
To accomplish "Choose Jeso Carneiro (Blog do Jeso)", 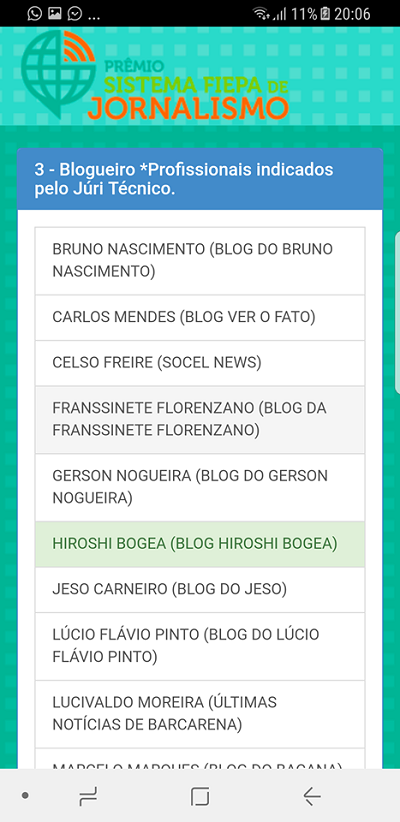I will tap(200, 590).
